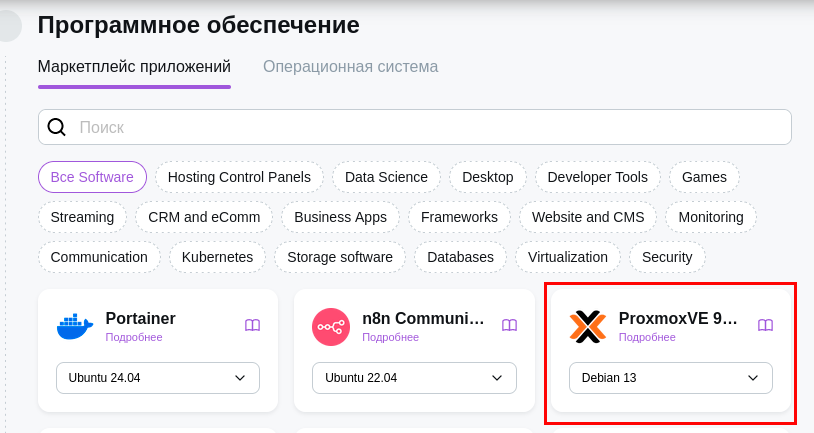This screenshot has height=433, width=814.
Task: Open the n8n documentation book icon
Action: click(509, 325)
